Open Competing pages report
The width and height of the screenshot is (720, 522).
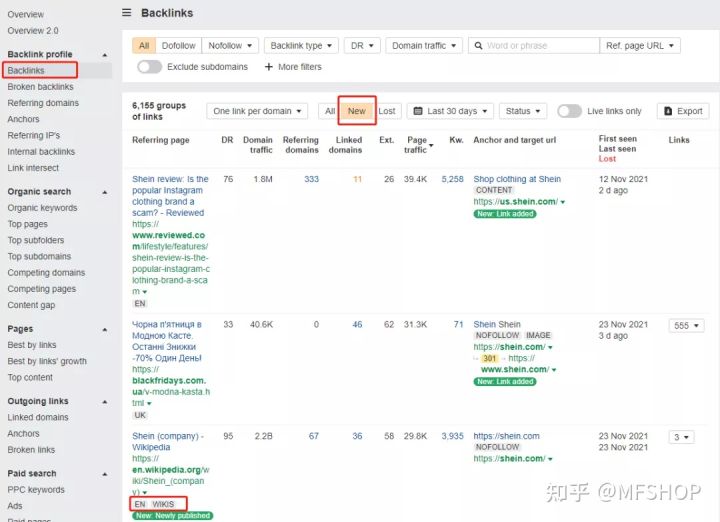click(x=42, y=289)
